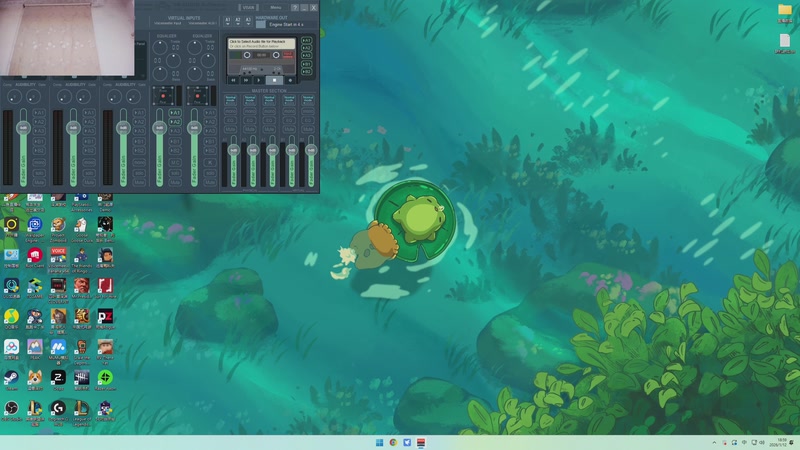Enable A1 on first hardware input strip
Screen dimensions: 800x450
point(39,113)
